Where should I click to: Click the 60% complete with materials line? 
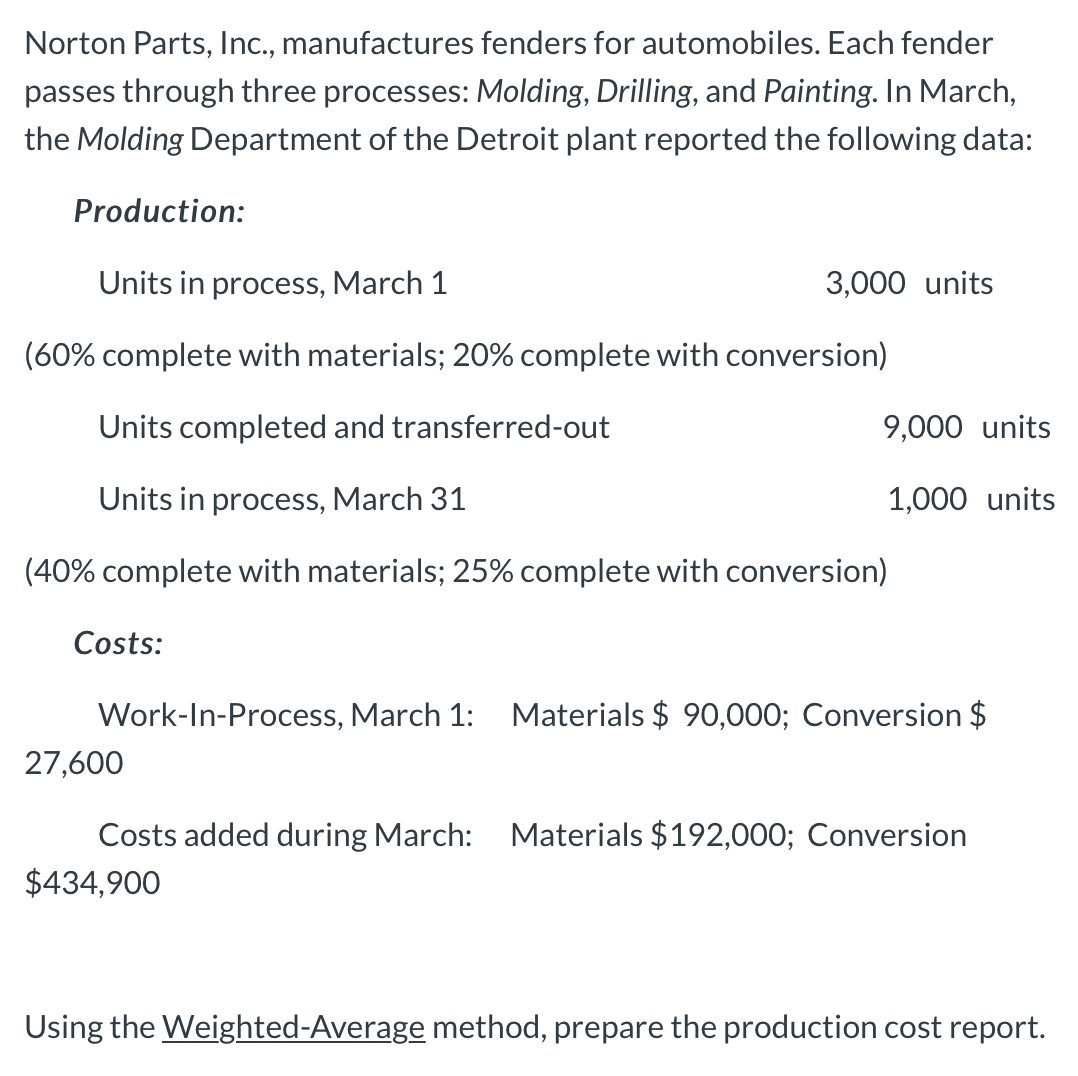pos(455,355)
